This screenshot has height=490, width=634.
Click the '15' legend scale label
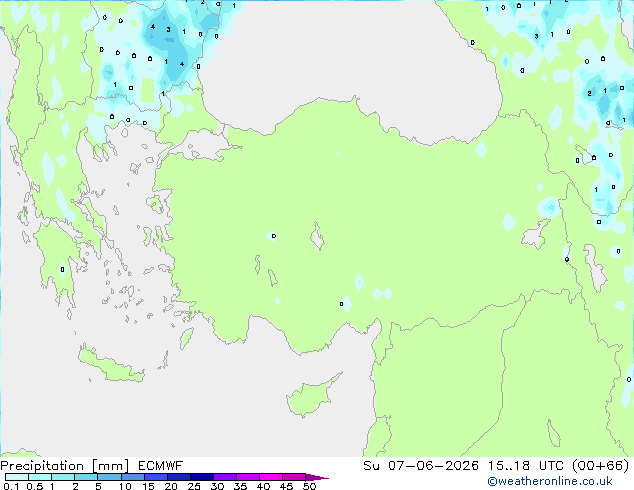click(x=148, y=486)
